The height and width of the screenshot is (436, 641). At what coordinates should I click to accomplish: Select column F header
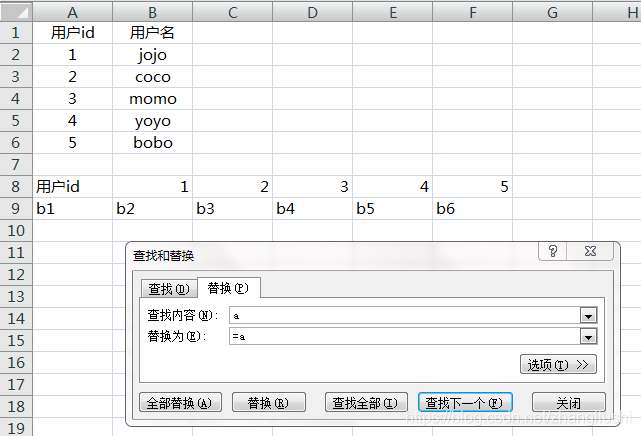pyautogui.click(x=473, y=12)
